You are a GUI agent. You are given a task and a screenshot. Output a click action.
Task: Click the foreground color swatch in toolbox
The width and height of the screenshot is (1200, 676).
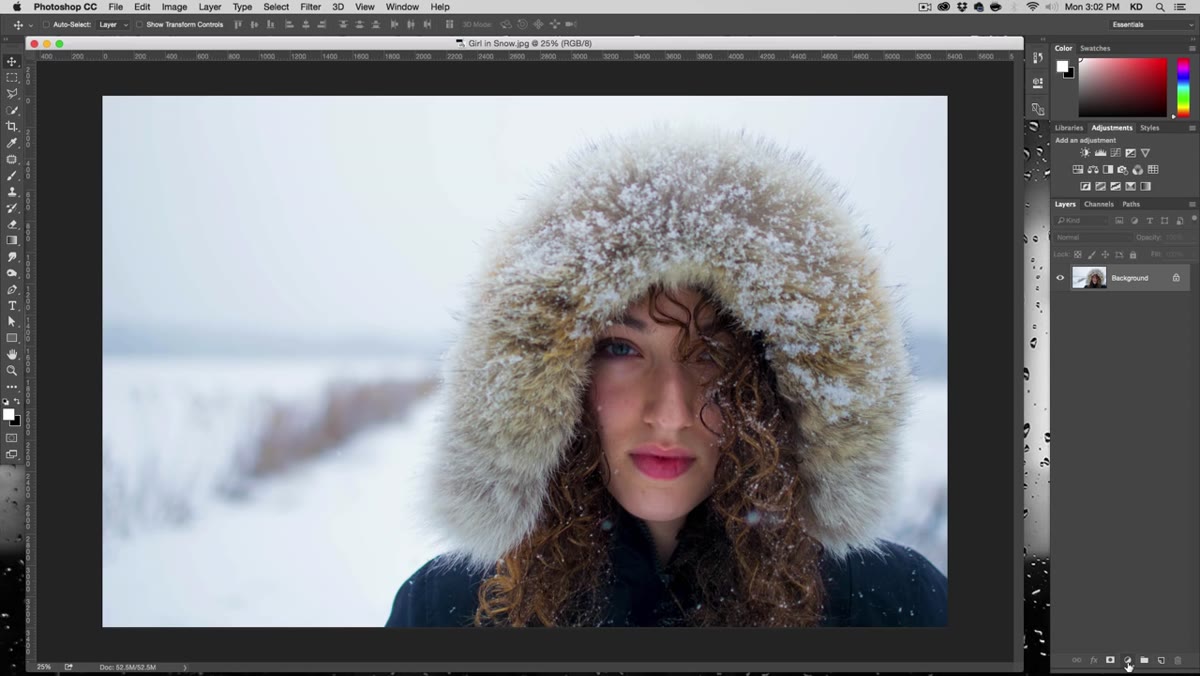point(8,414)
